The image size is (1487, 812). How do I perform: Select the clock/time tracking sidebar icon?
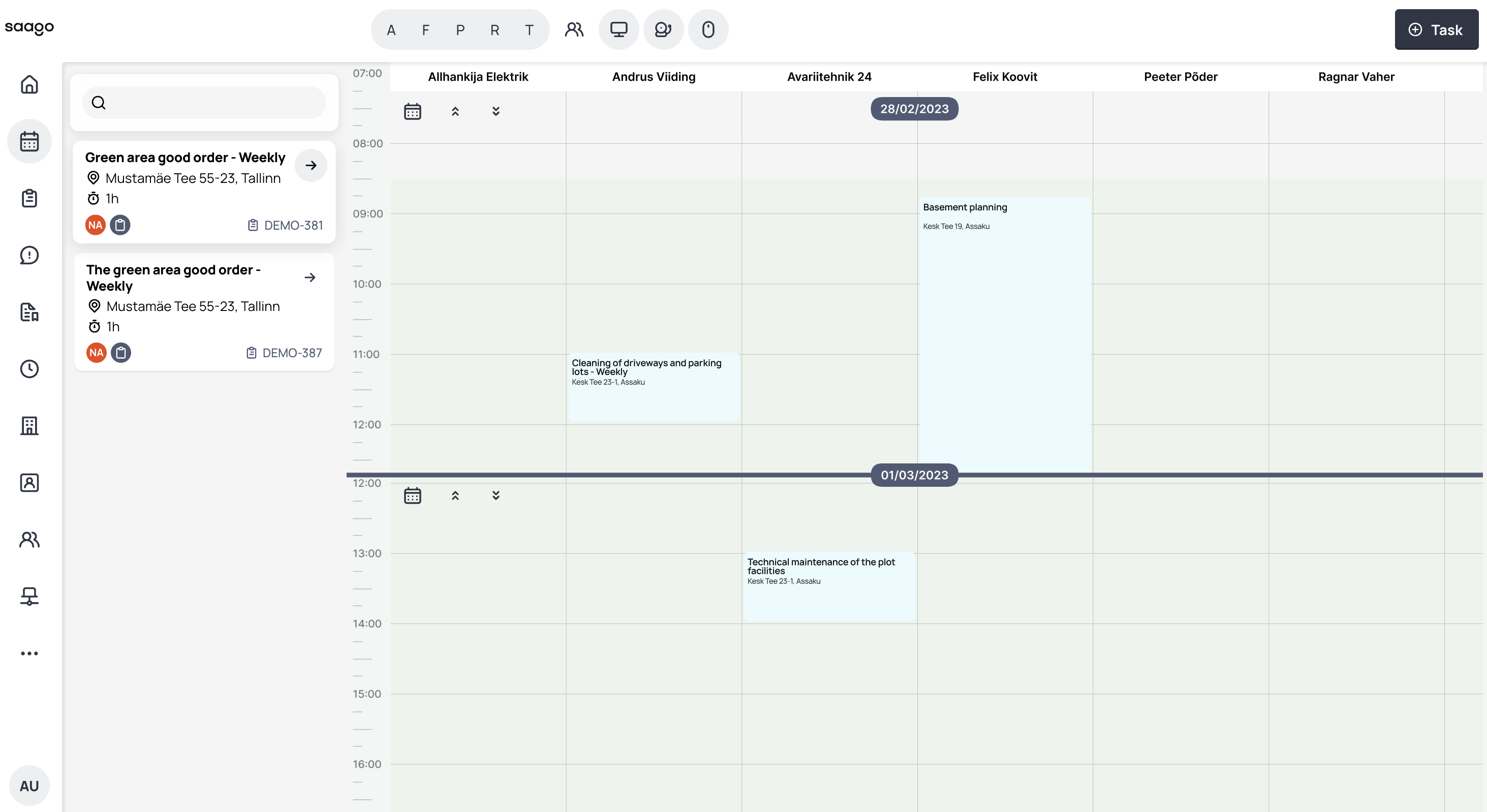pos(29,369)
